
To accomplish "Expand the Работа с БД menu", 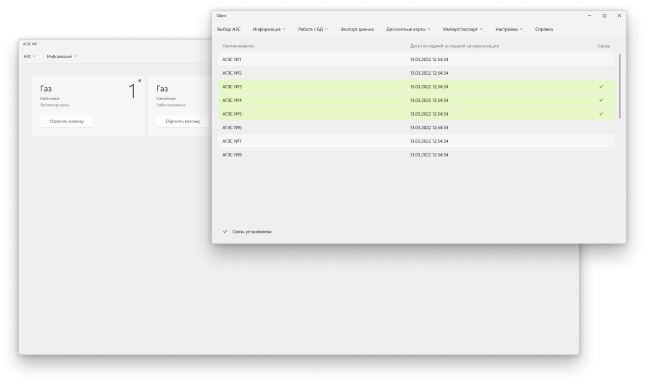I will tap(313, 29).
